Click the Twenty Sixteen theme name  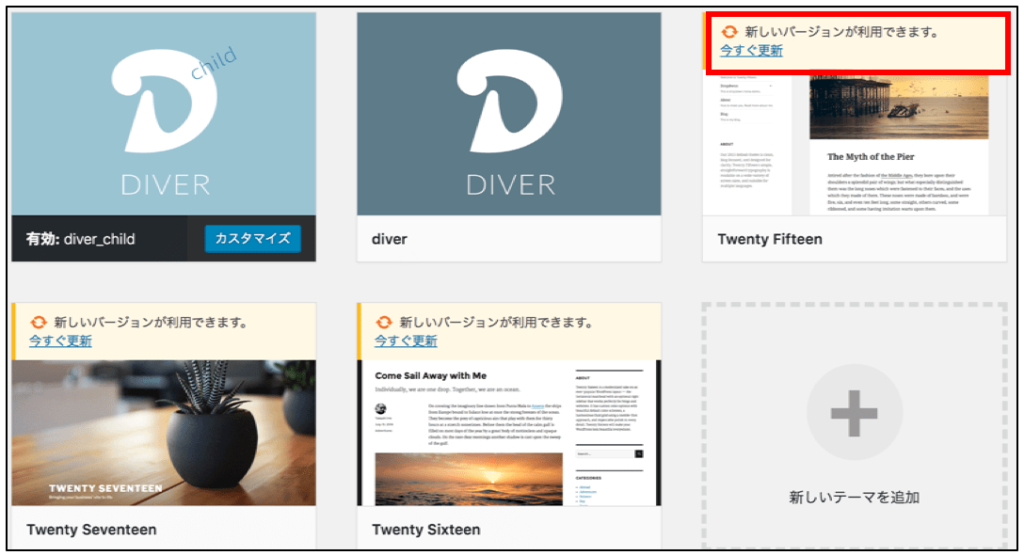426,530
